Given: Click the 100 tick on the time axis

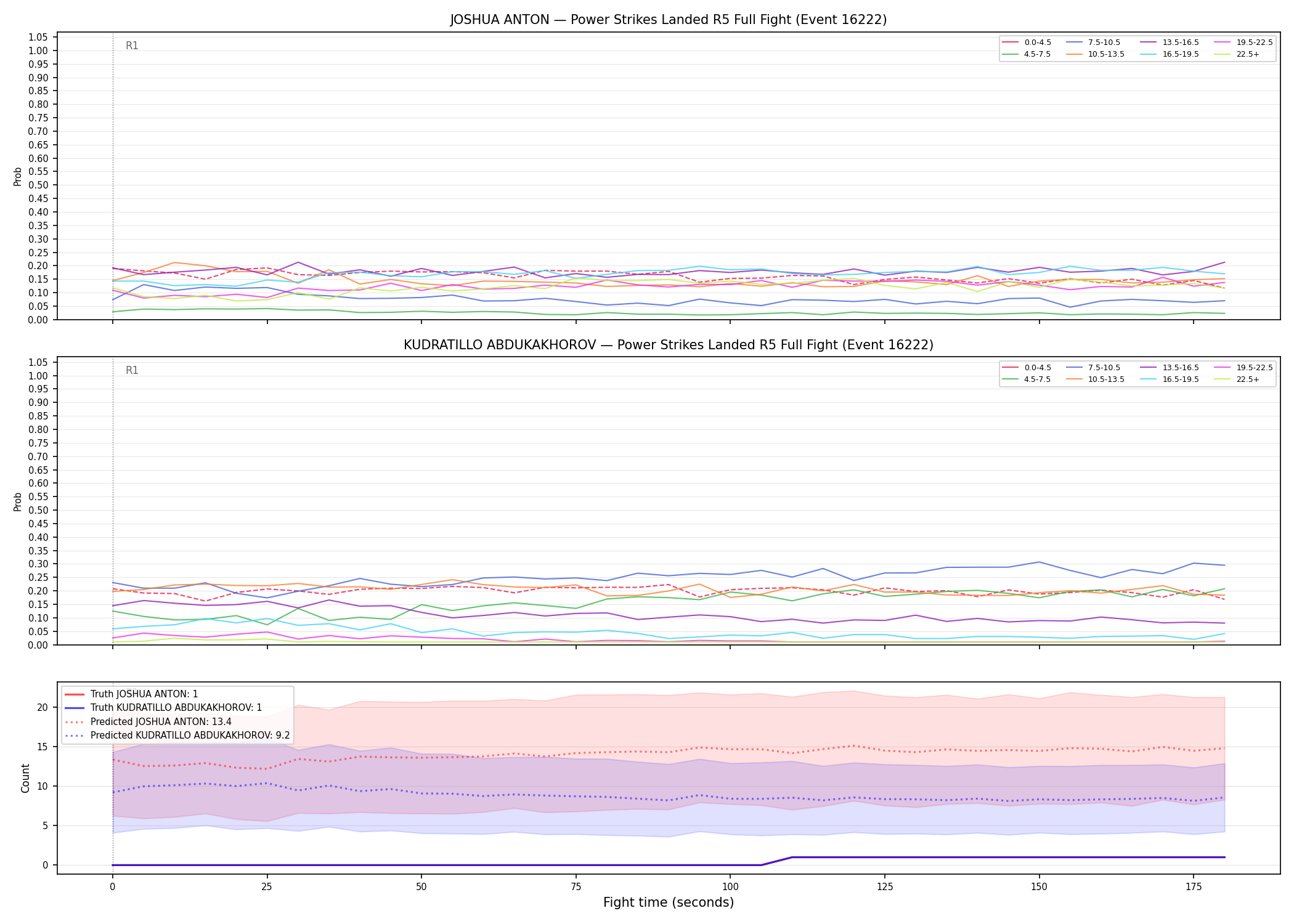Looking at the screenshot, I should [730, 887].
